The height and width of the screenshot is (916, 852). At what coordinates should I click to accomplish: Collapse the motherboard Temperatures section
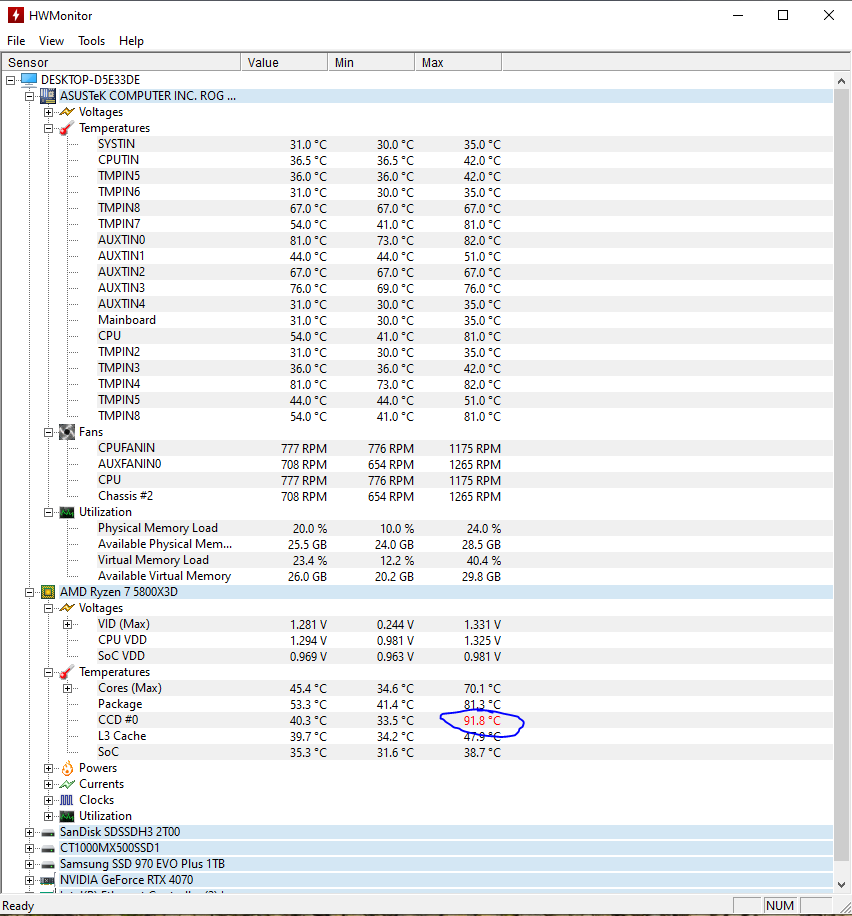coord(48,128)
